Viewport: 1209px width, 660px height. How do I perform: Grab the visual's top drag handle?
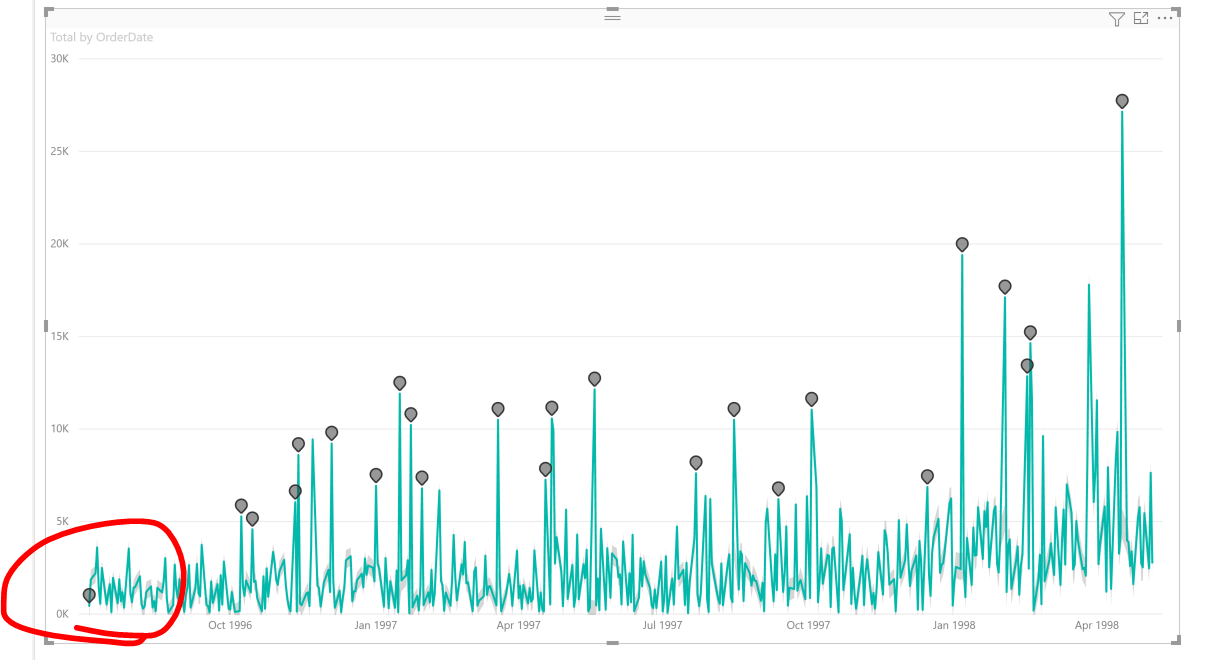click(x=612, y=17)
